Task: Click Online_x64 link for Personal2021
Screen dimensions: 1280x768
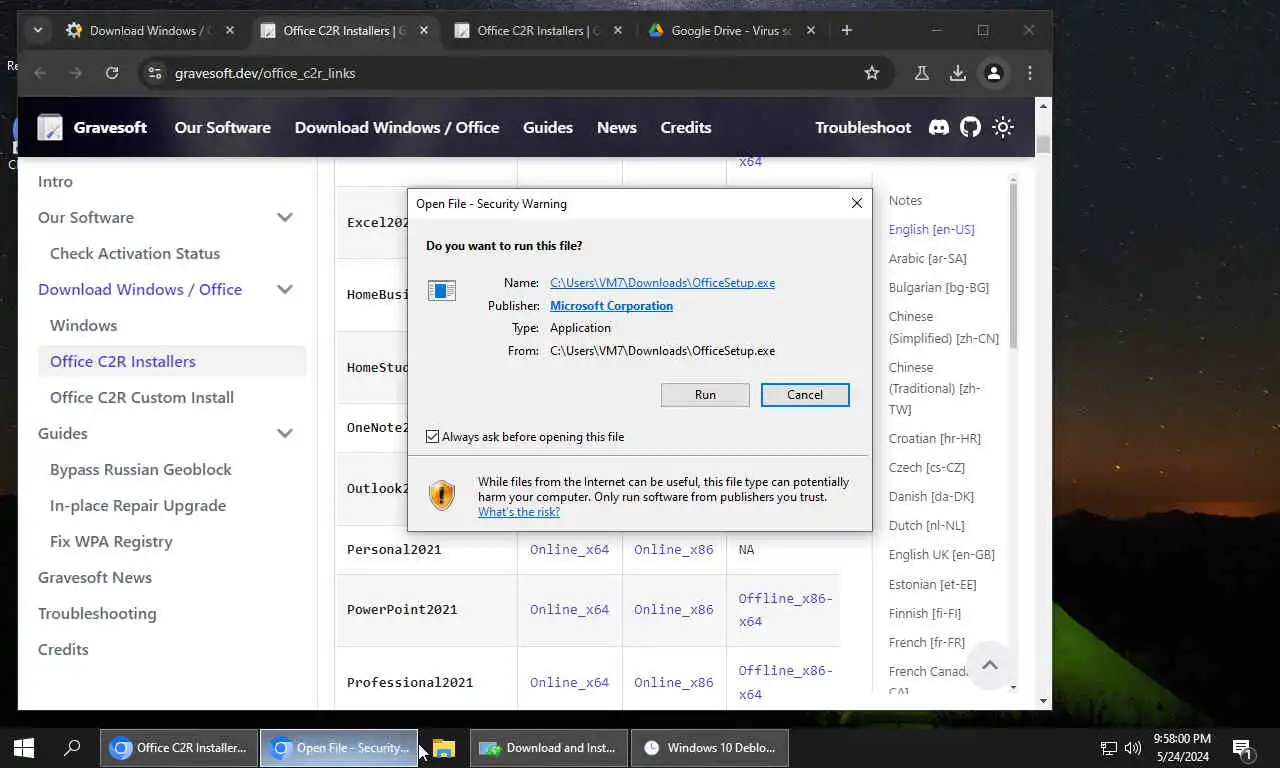Action: (569, 549)
